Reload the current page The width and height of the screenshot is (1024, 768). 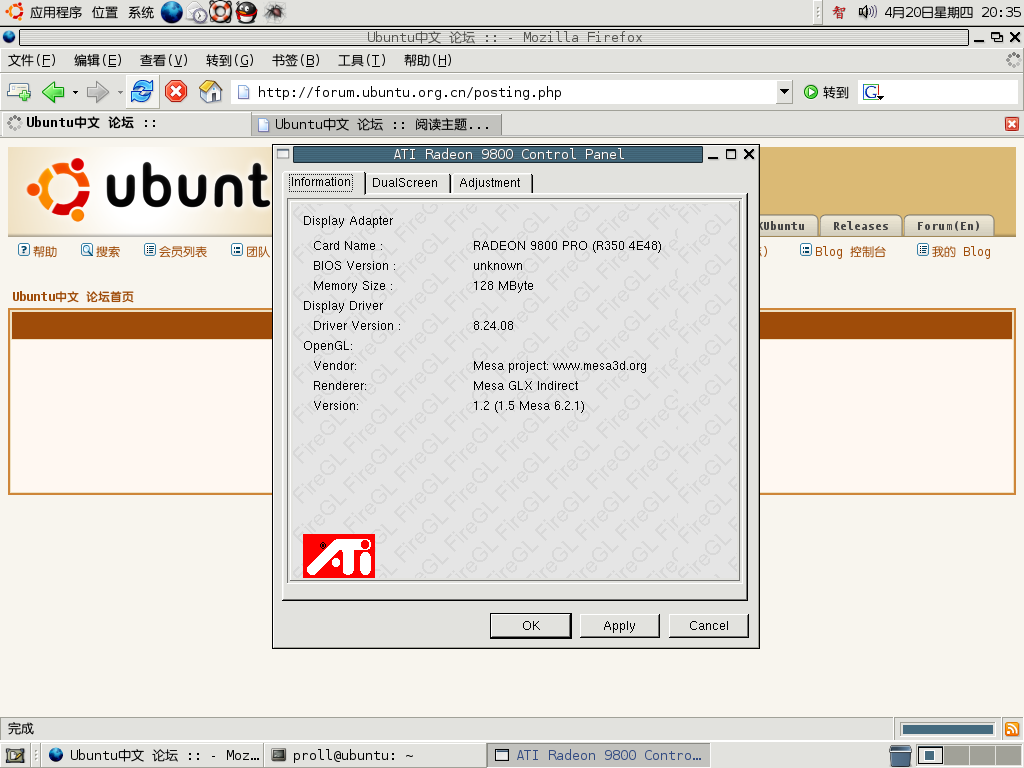(x=142, y=92)
